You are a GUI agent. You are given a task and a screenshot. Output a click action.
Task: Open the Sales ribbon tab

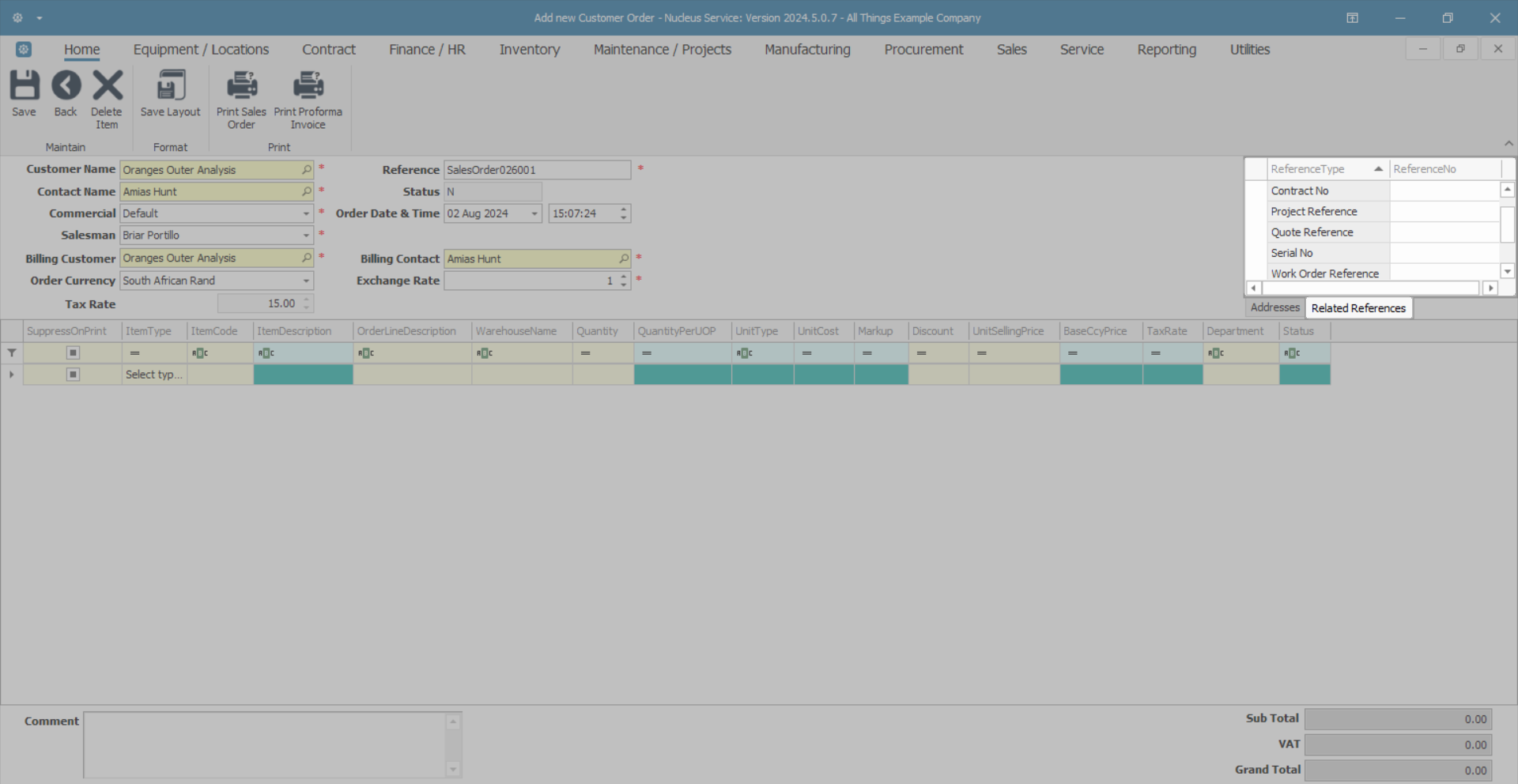coord(1012,49)
